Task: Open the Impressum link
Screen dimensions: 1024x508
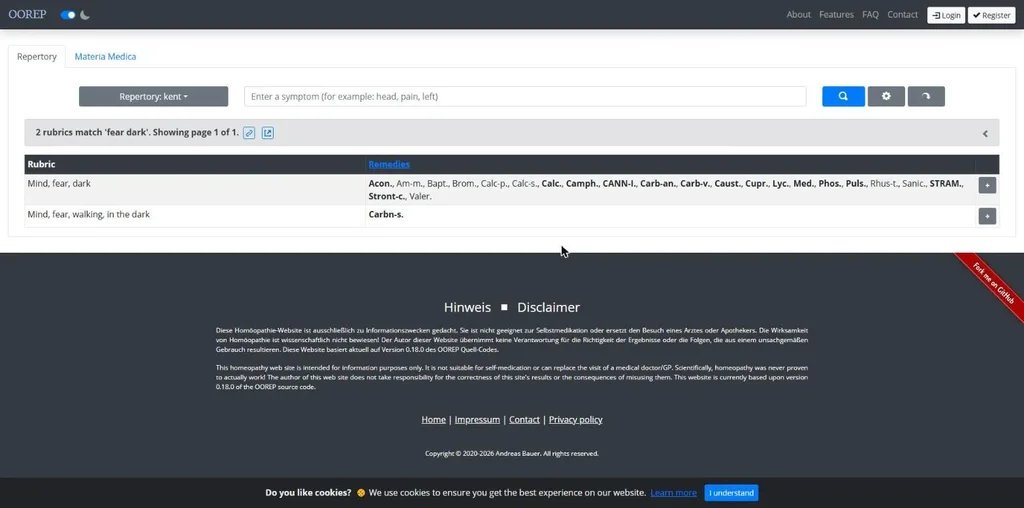Action: (477, 420)
